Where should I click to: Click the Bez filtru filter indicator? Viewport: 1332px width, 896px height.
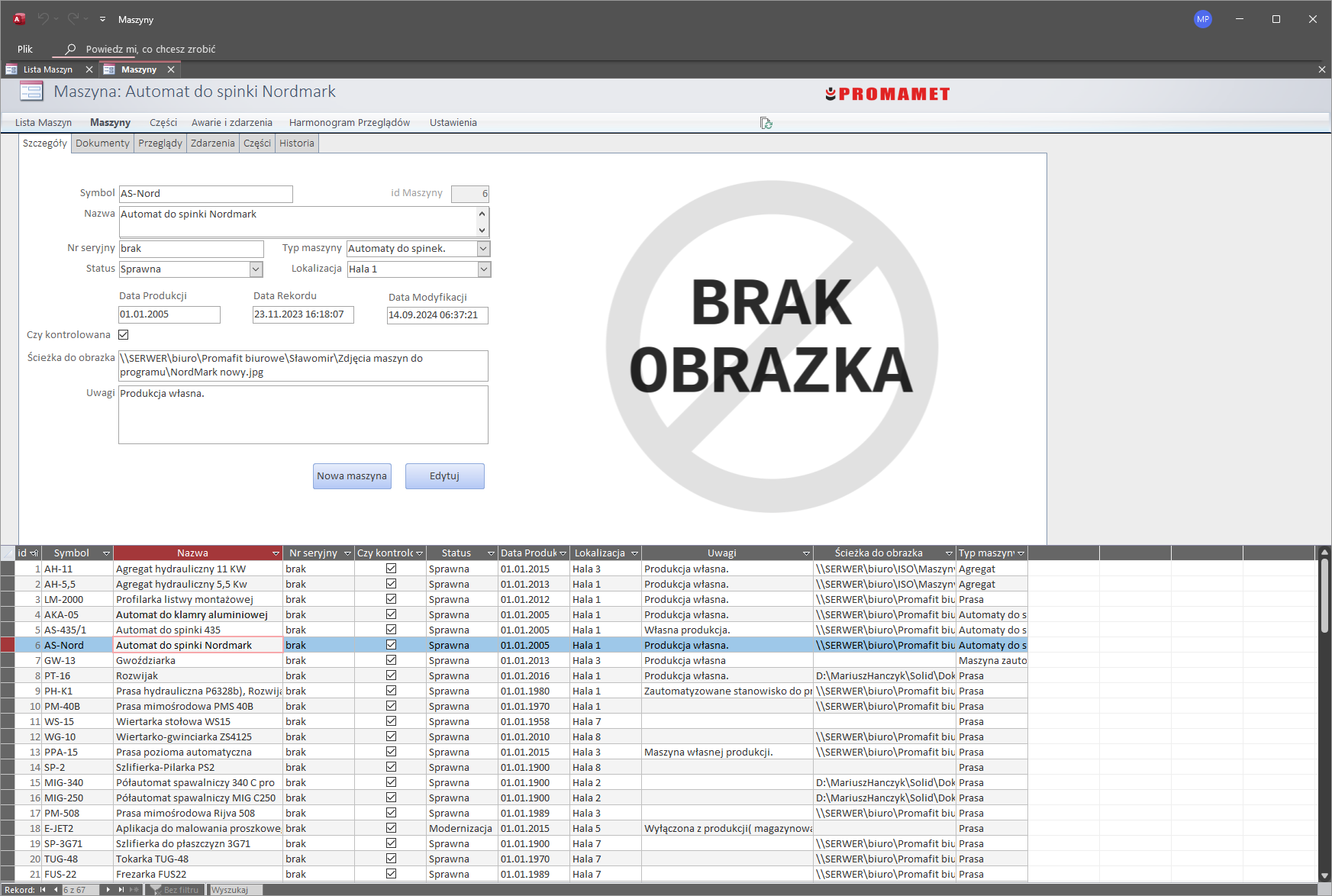[x=175, y=890]
